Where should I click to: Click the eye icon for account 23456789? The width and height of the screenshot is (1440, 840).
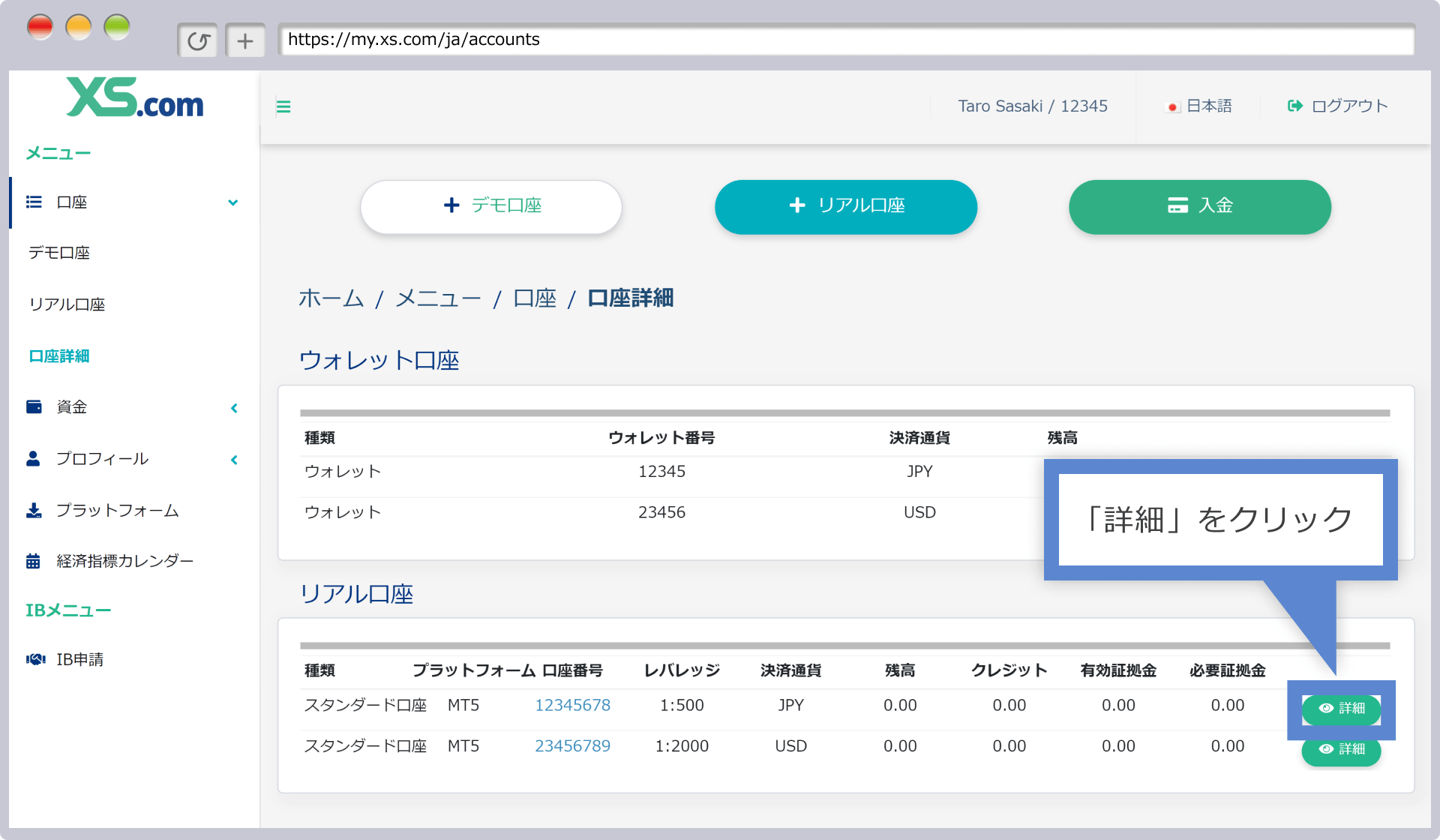(x=1326, y=749)
